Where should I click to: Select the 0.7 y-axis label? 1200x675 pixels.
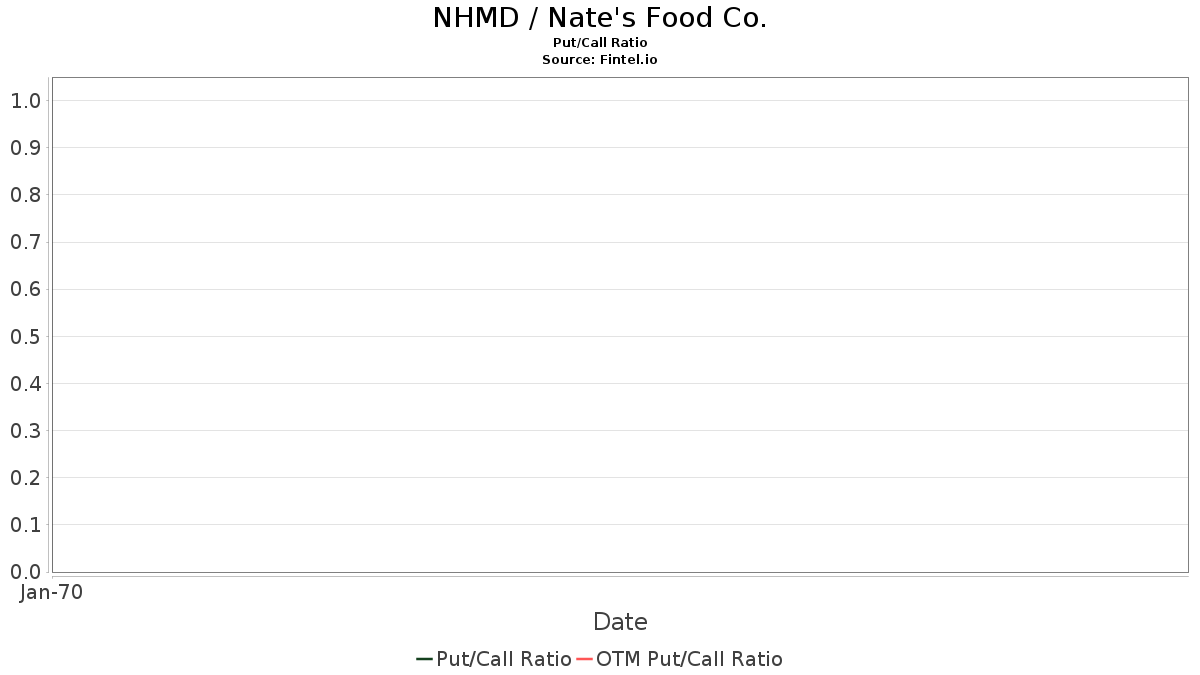point(25,242)
